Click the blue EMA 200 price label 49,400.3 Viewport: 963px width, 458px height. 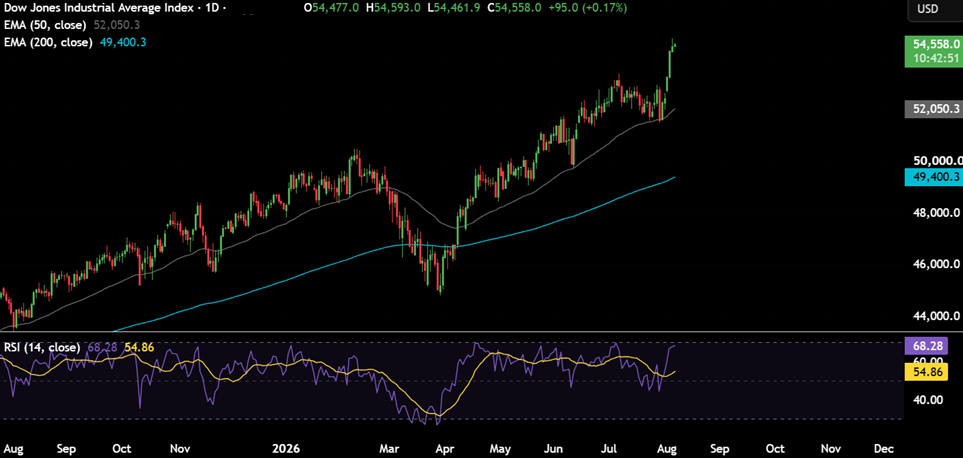(x=936, y=177)
